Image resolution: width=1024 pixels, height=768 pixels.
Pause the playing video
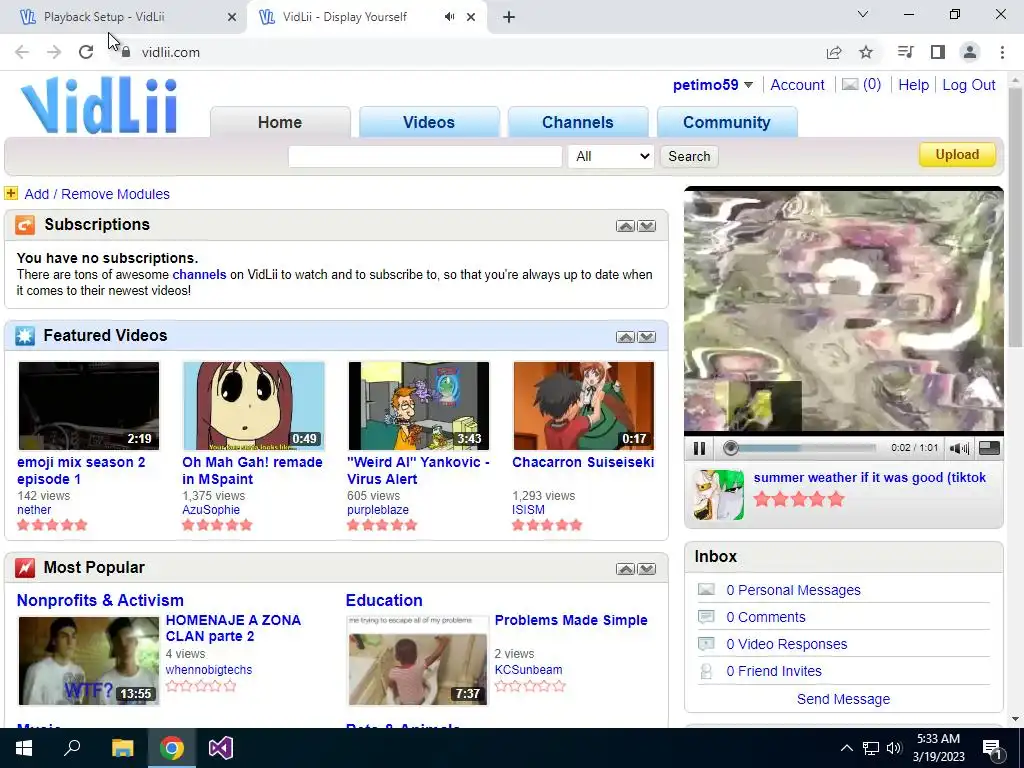tap(699, 448)
